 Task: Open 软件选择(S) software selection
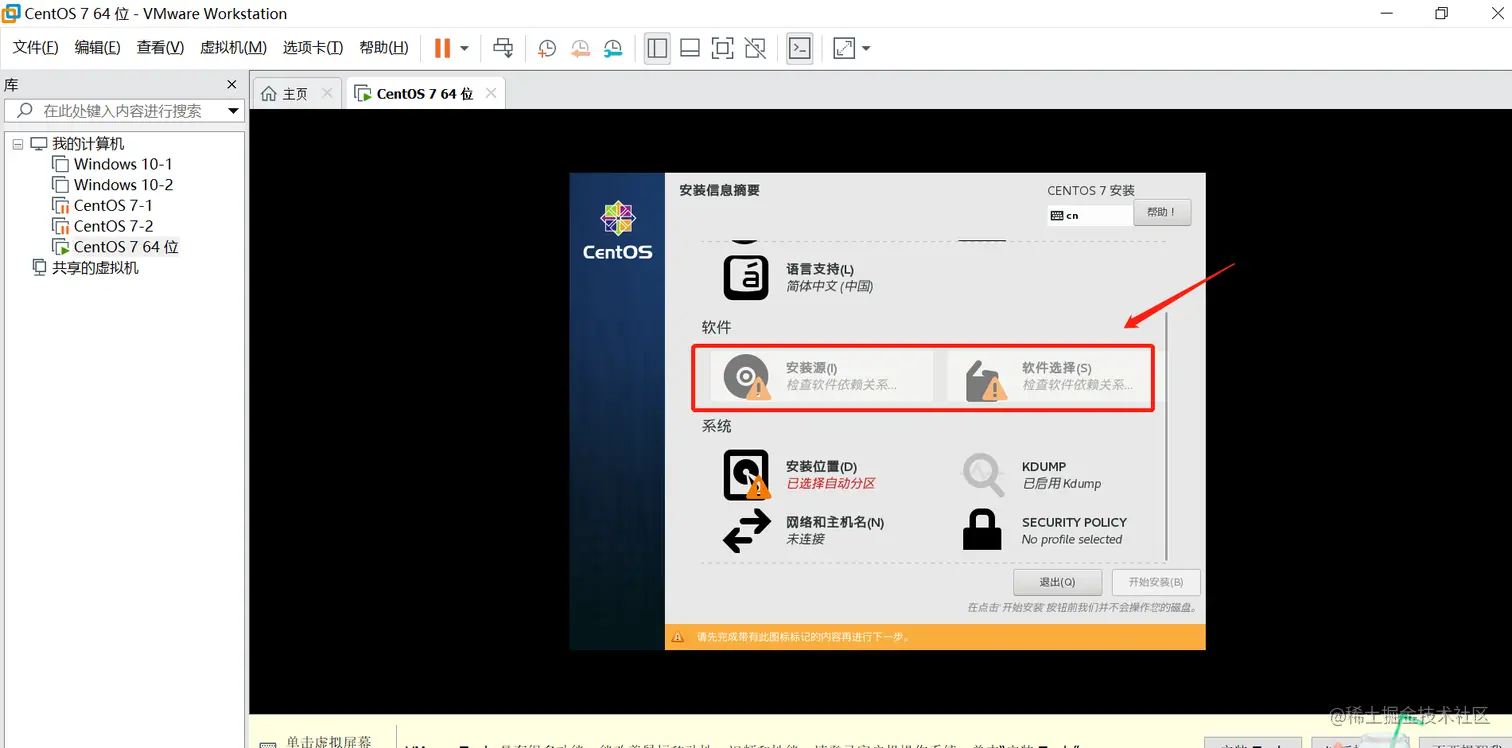click(1049, 376)
